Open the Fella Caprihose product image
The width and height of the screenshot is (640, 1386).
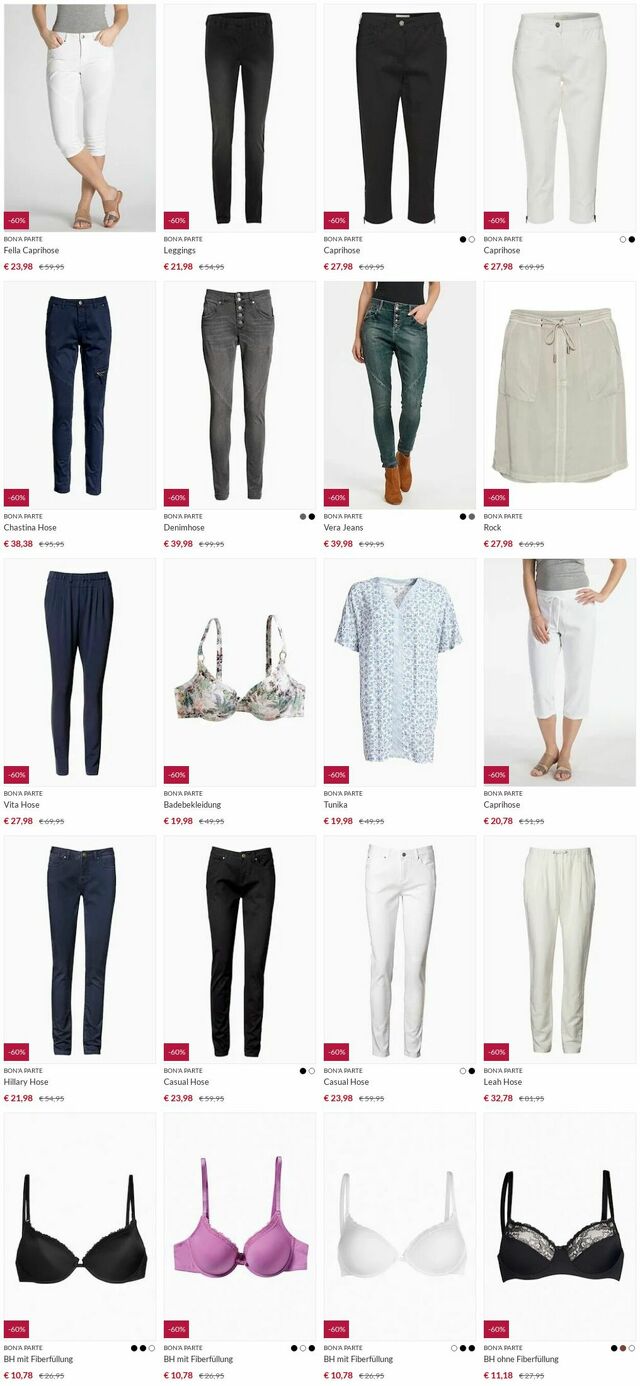(80, 118)
